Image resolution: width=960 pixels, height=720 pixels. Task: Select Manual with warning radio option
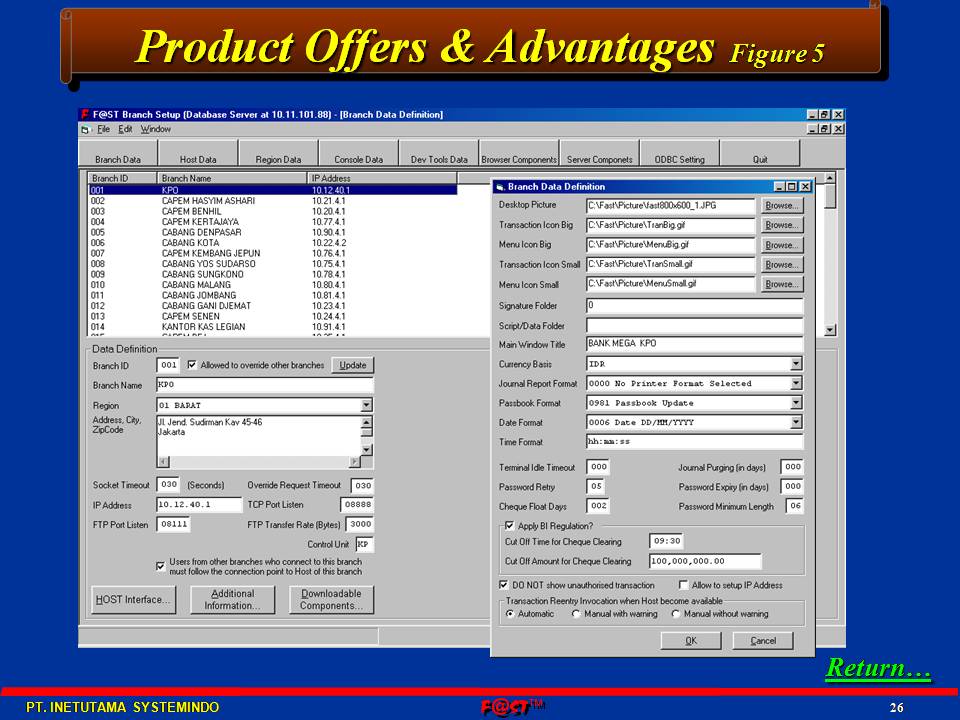[x=577, y=614]
